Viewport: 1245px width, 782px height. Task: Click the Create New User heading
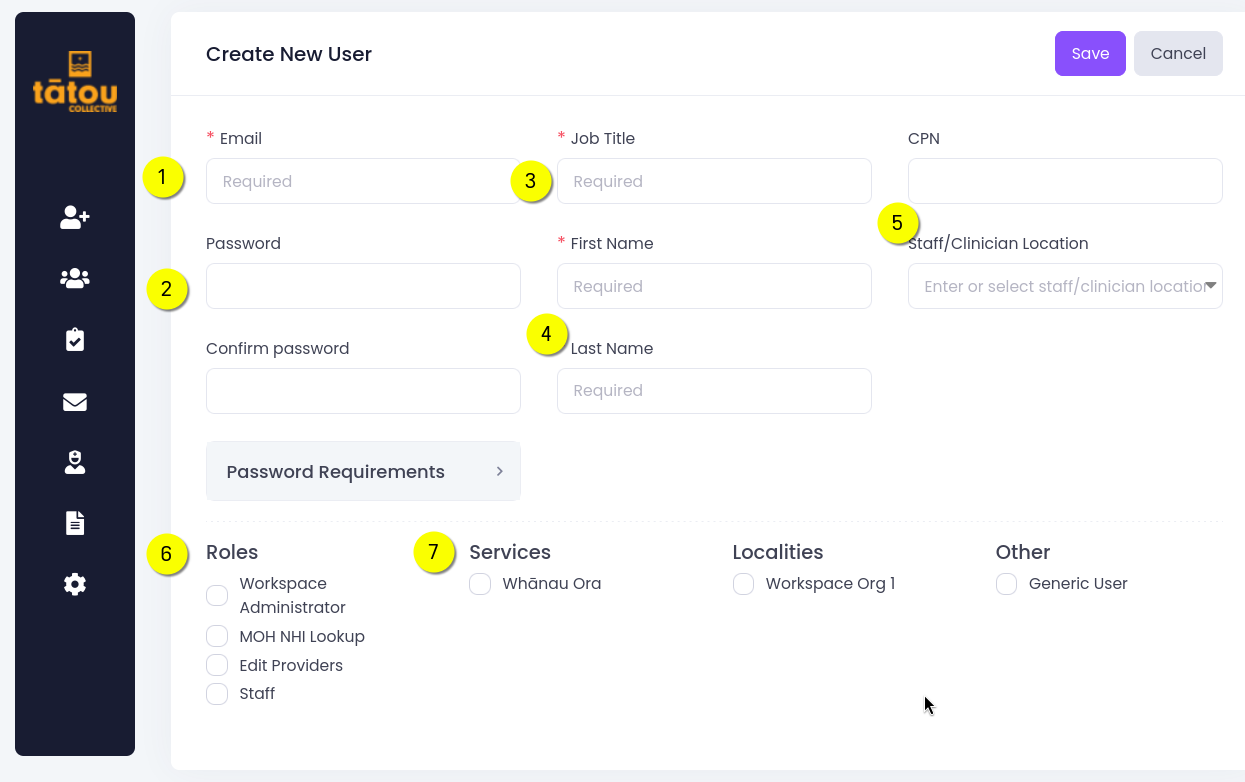point(289,54)
